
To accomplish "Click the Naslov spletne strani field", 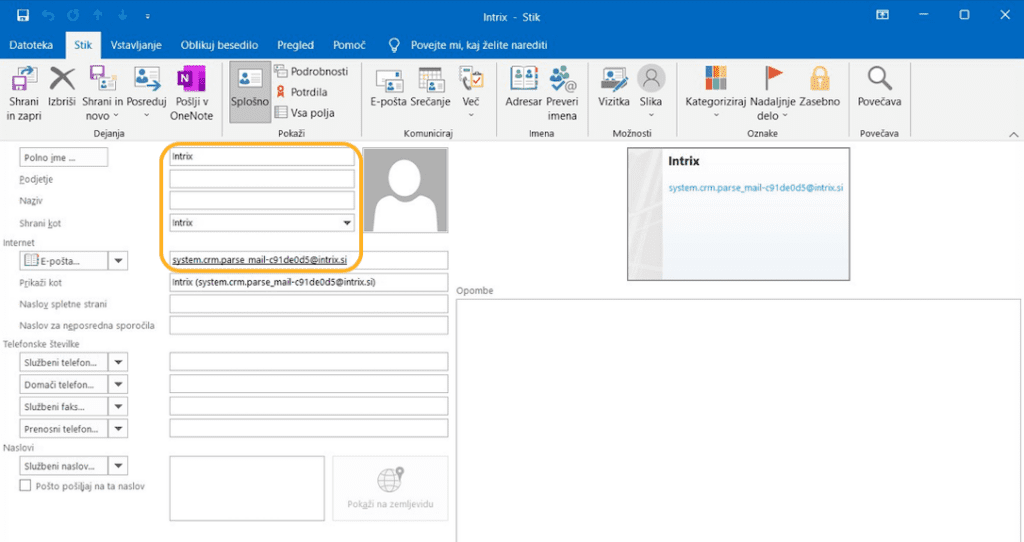I will tap(308, 304).
